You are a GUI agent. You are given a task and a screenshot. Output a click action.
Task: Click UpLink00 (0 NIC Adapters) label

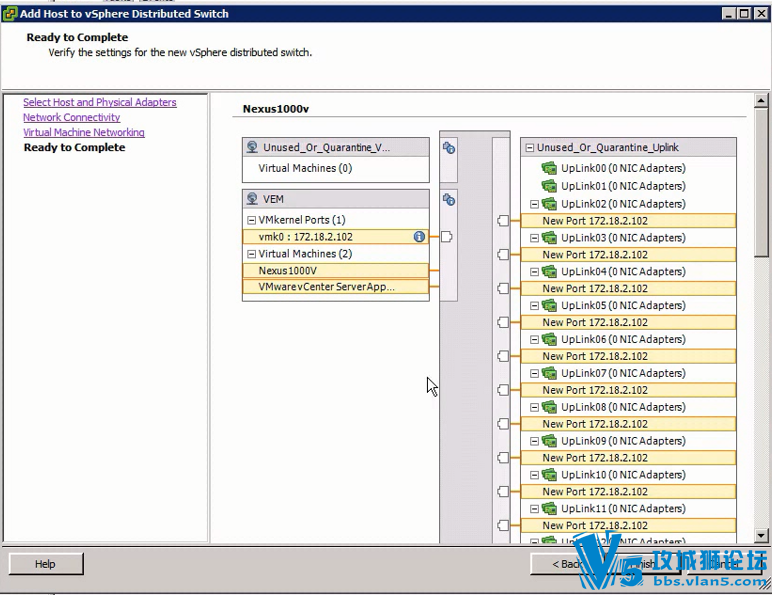[623, 168]
